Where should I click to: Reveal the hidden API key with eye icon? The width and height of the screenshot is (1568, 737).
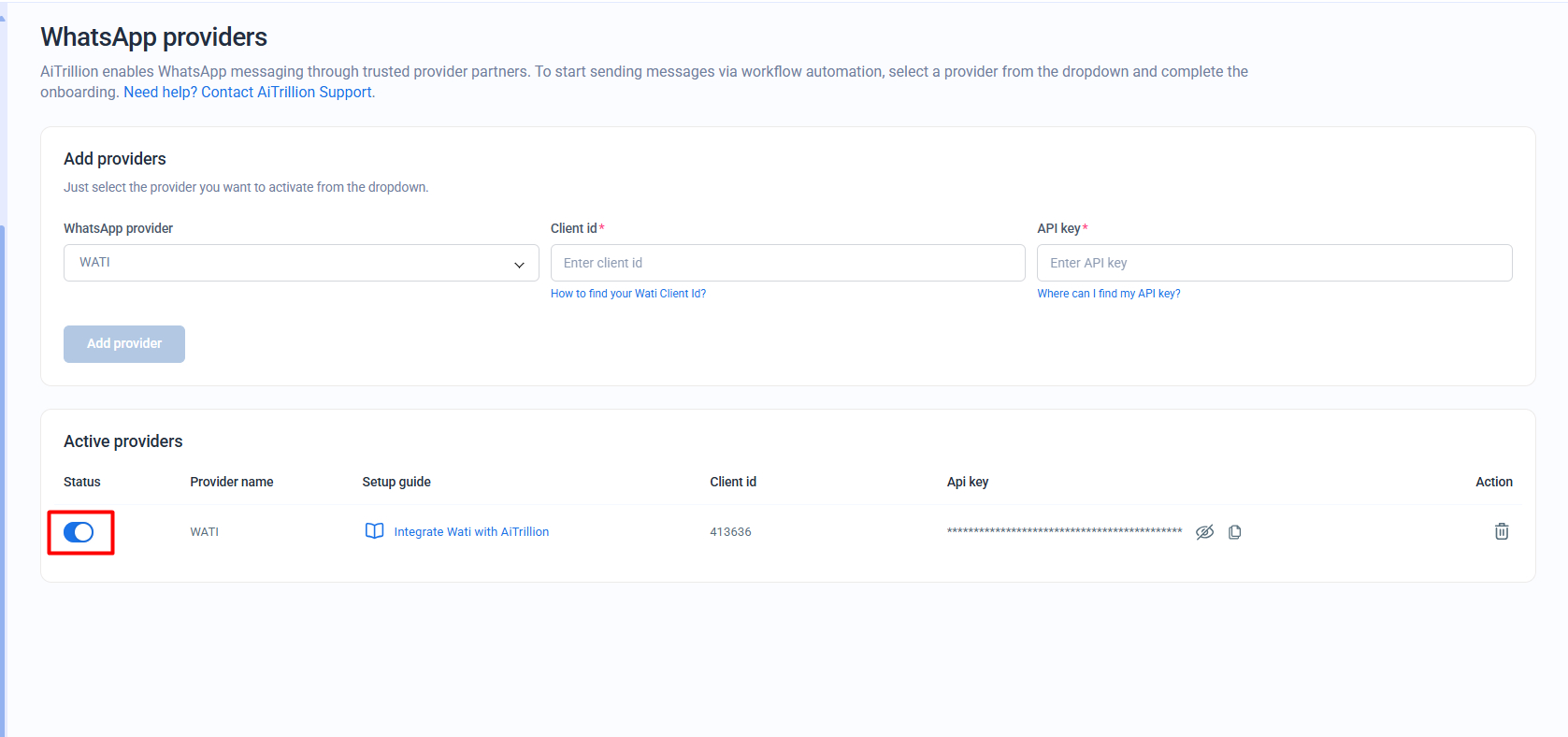click(1204, 532)
